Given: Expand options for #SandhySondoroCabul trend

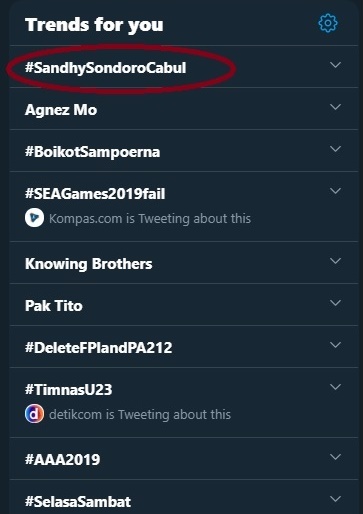Looking at the screenshot, I should 335,65.
